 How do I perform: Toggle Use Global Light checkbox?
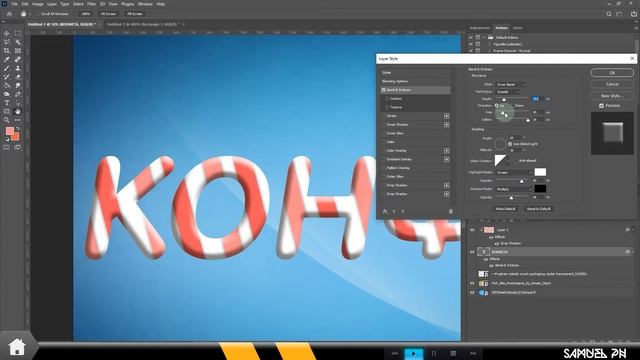tap(510, 144)
